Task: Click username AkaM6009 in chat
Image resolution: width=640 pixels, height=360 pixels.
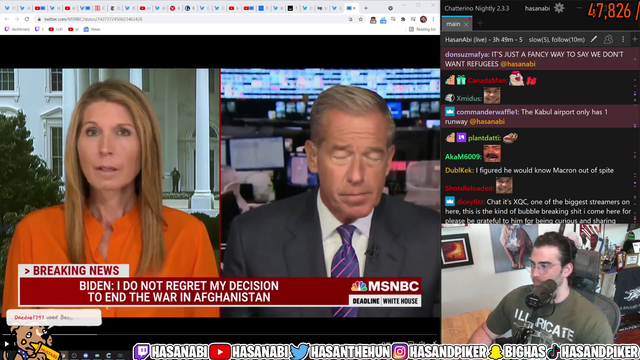Action: pyautogui.click(x=463, y=156)
